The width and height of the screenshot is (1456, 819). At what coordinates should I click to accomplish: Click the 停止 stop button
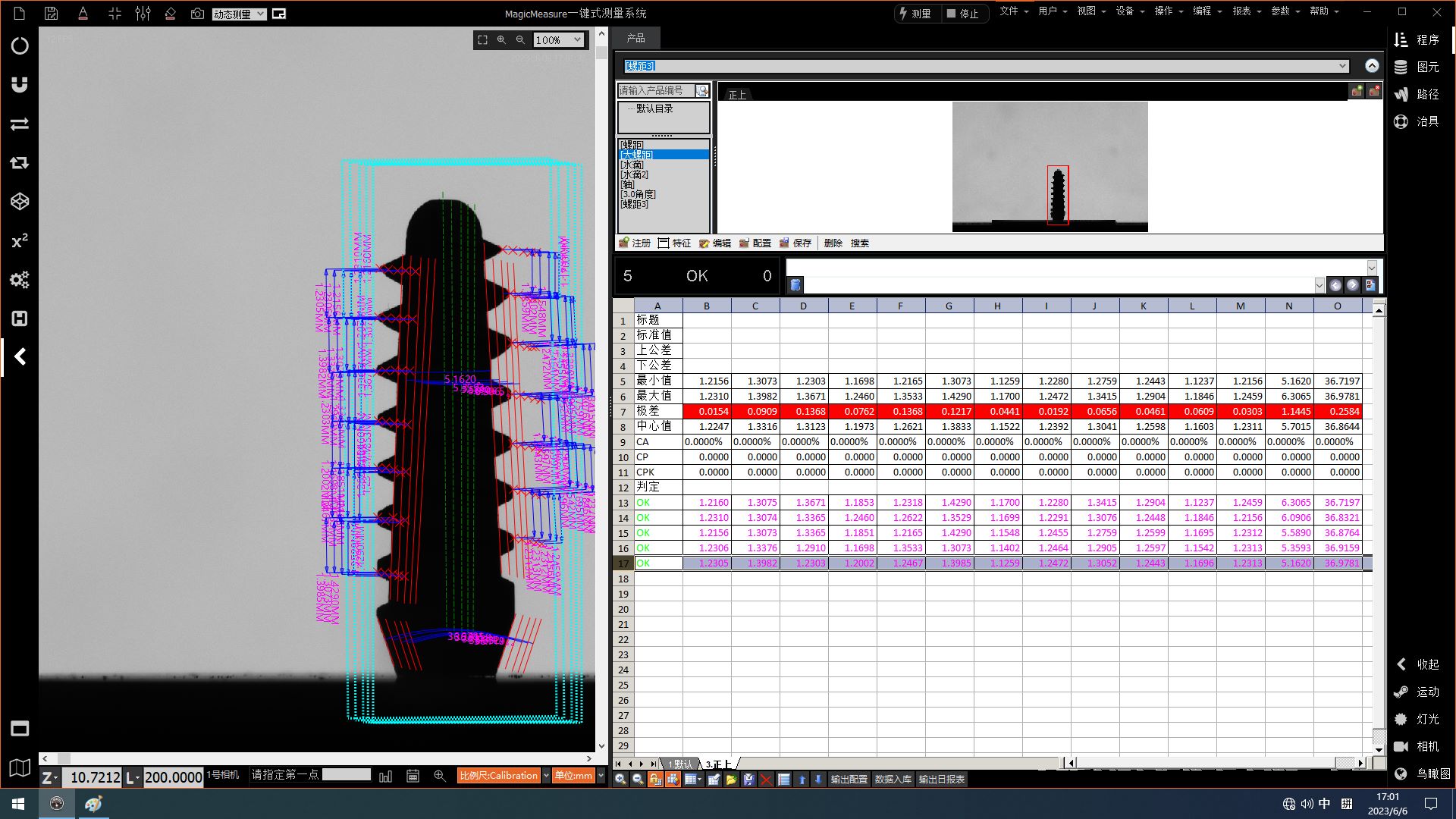[x=962, y=14]
